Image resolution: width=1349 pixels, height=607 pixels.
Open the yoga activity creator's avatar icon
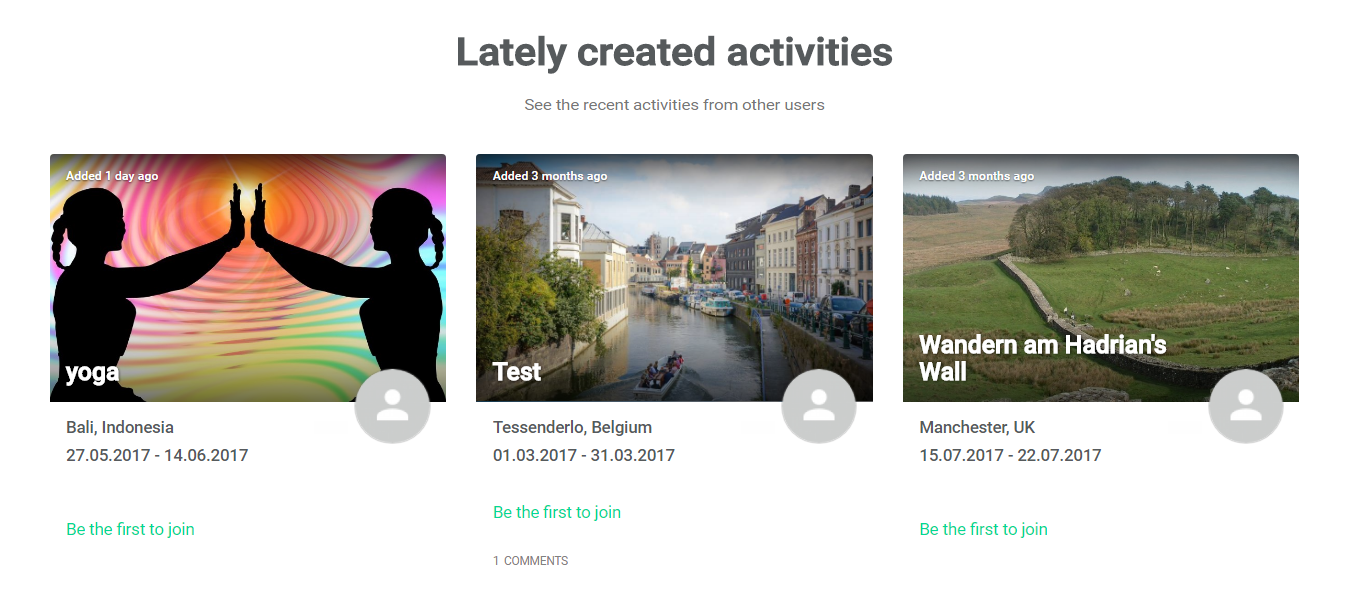click(392, 405)
